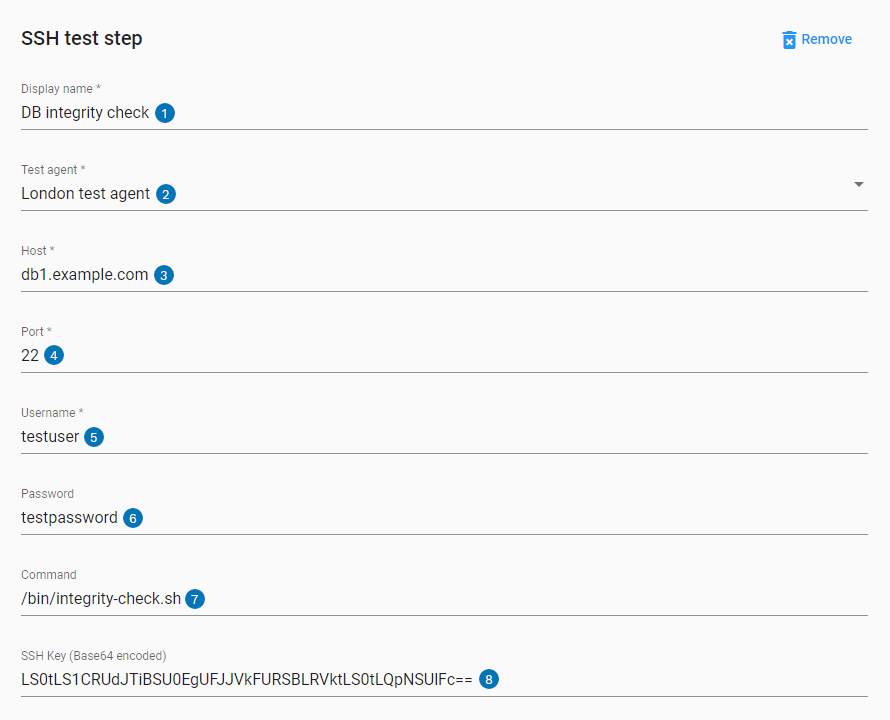Click callout badge number 1
890x720 pixels.
[165, 113]
